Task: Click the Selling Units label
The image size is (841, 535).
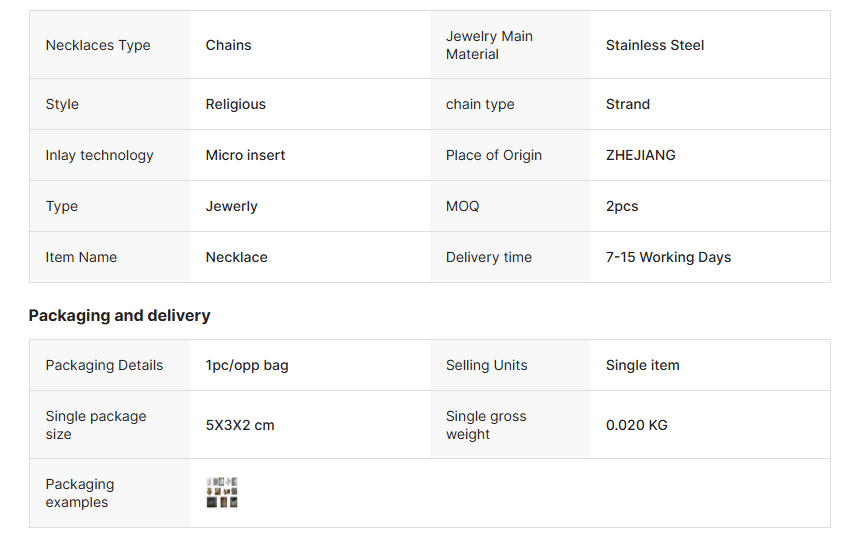Action: [486, 365]
